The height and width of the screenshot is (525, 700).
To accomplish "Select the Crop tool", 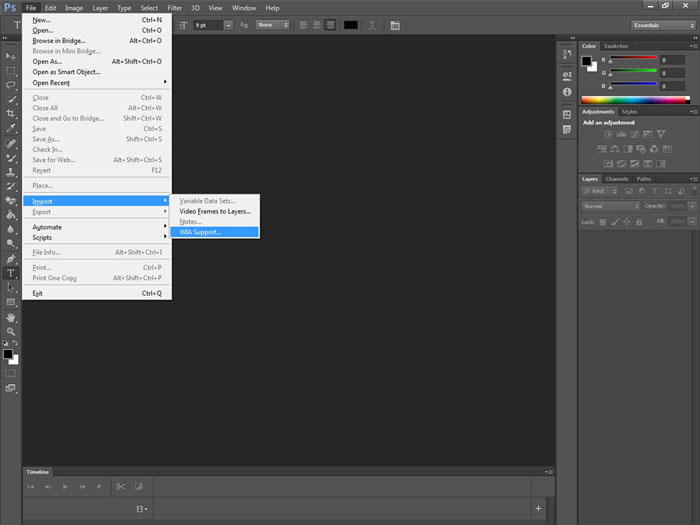I will click(x=11, y=113).
